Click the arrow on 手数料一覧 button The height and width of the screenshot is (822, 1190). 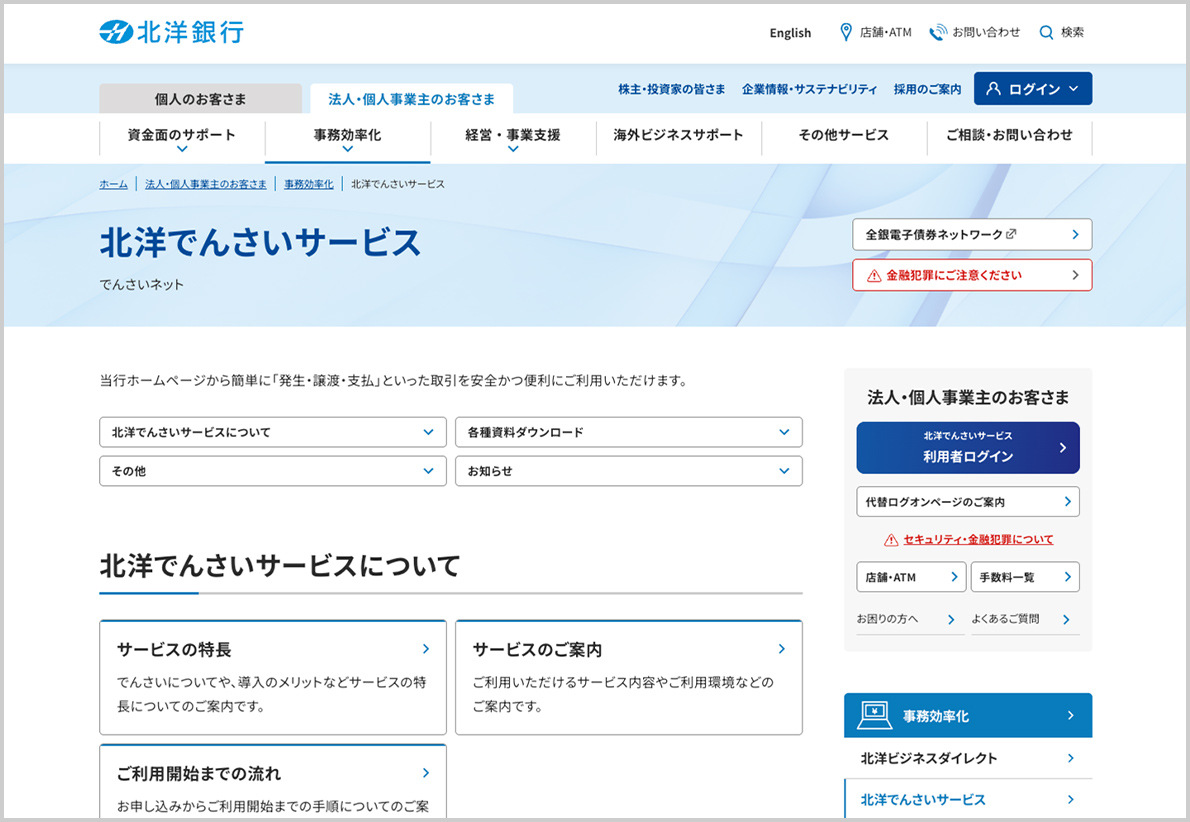coord(1067,577)
